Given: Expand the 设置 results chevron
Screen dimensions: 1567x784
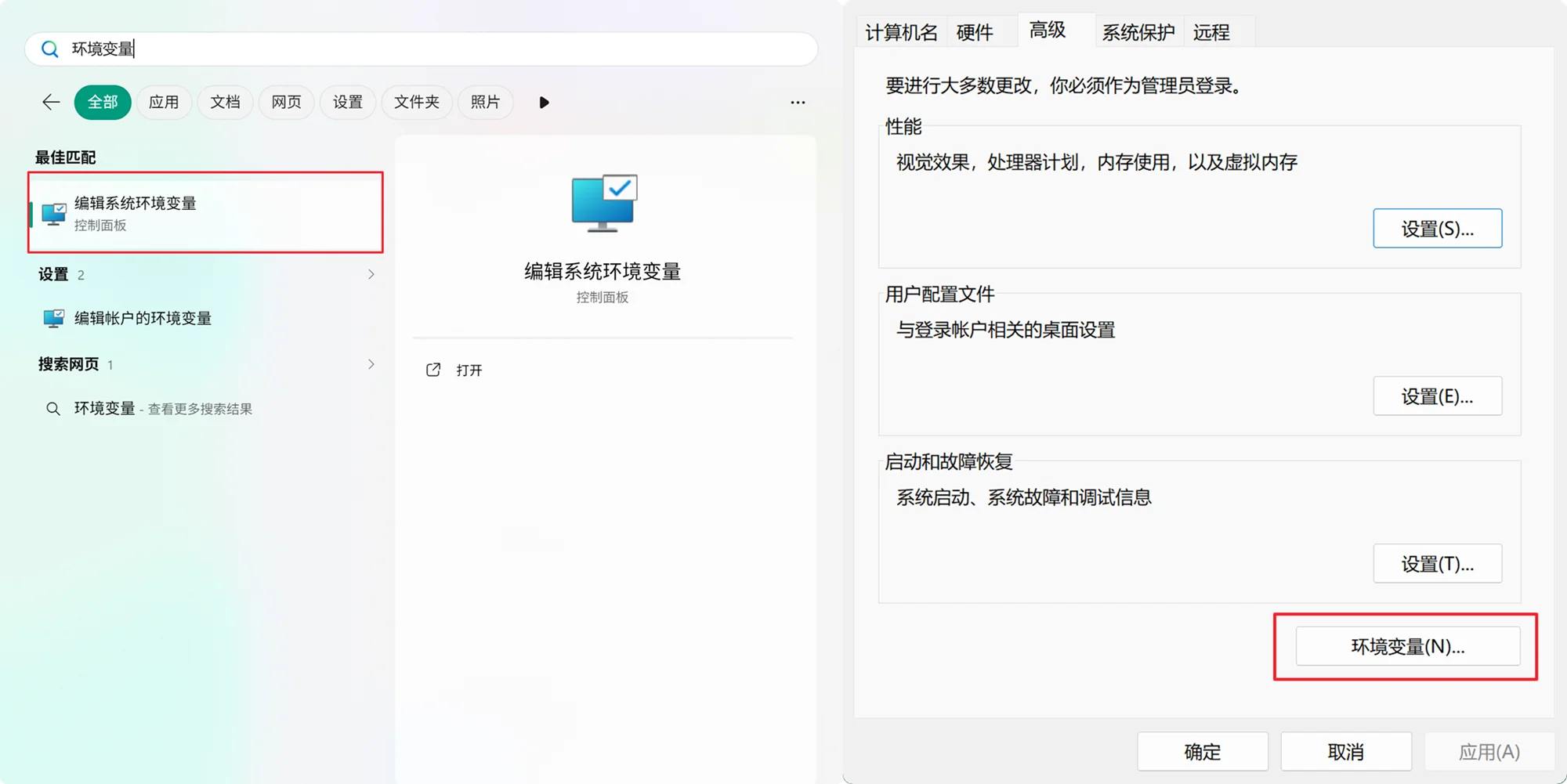Looking at the screenshot, I should click(x=371, y=274).
